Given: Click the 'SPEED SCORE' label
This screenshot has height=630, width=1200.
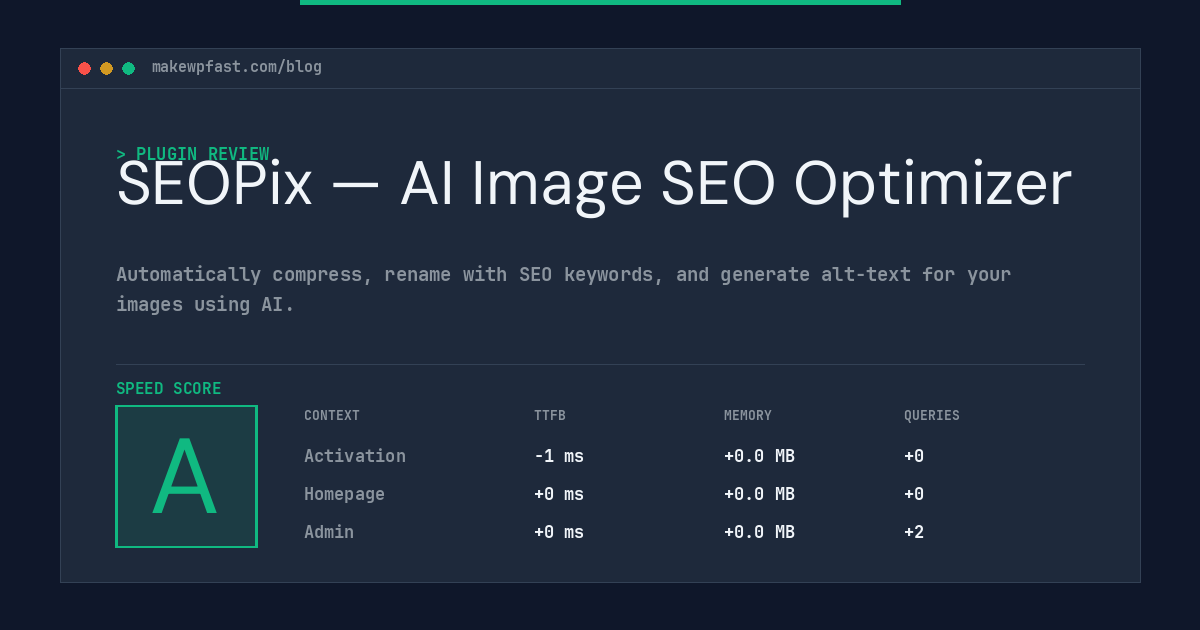Looking at the screenshot, I should pos(169,389).
